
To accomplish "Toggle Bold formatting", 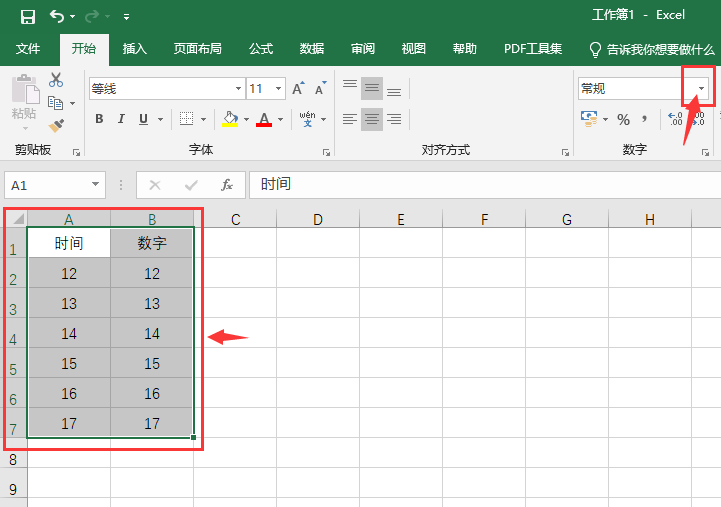I will (x=99, y=119).
